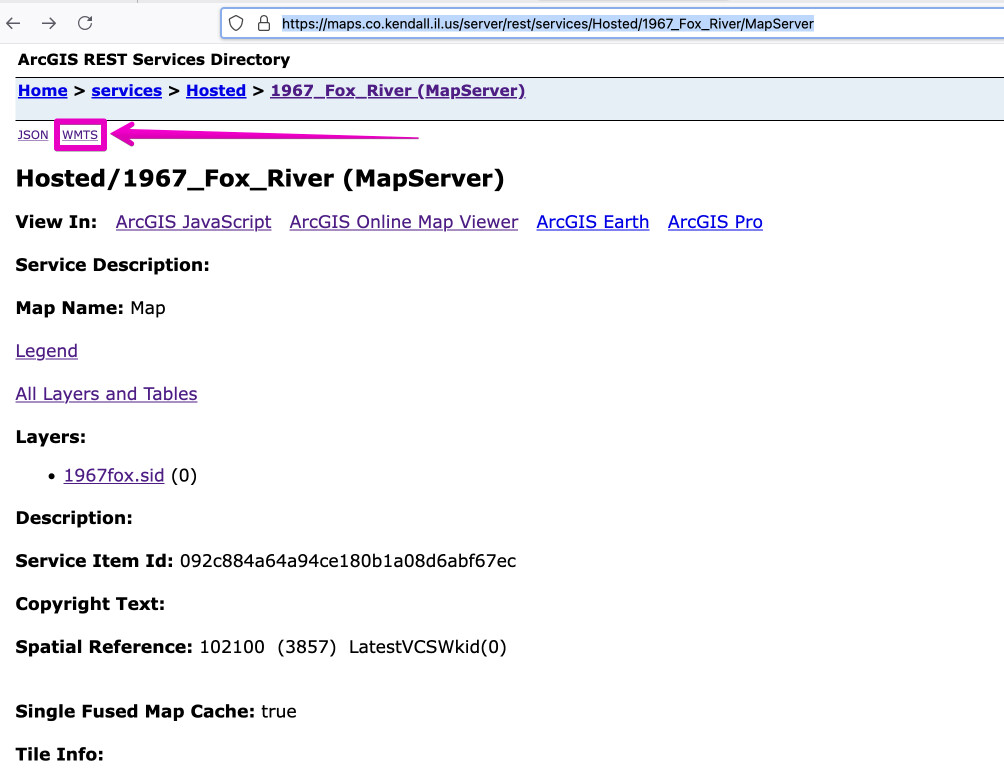Reload the page with refresh icon

(85, 23)
